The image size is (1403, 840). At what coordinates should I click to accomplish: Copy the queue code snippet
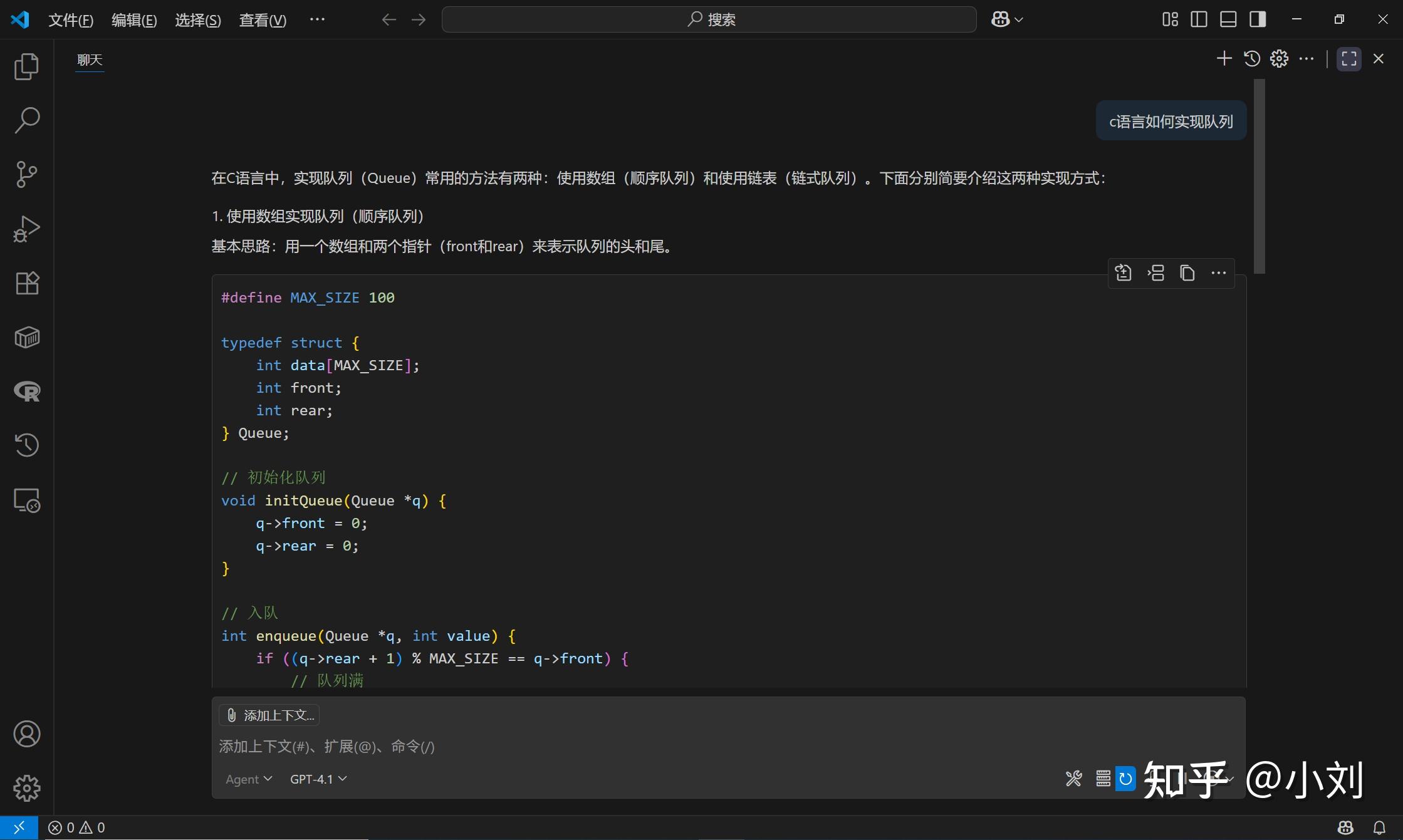click(1187, 272)
